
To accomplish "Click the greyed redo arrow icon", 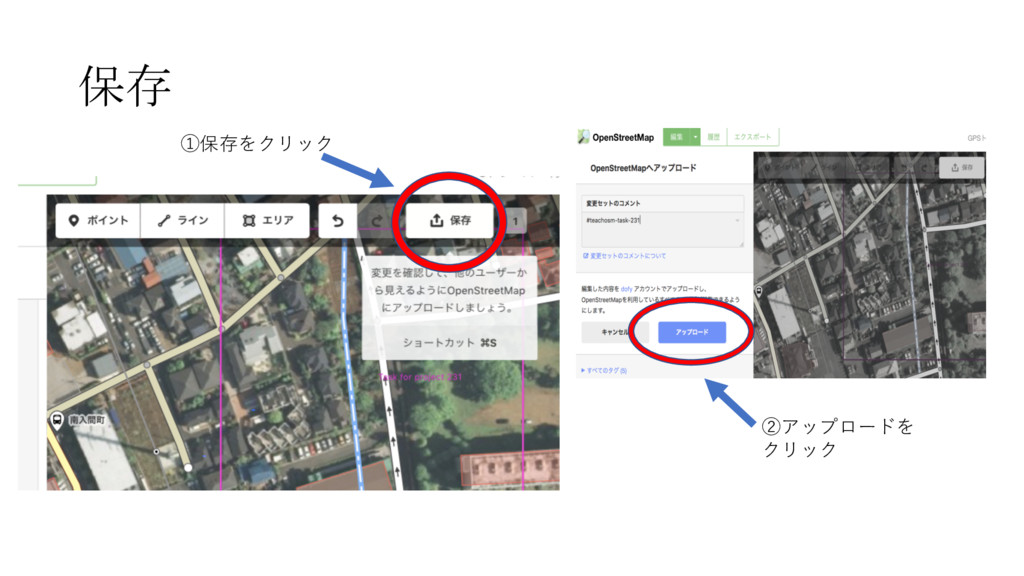I will point(376,221).
